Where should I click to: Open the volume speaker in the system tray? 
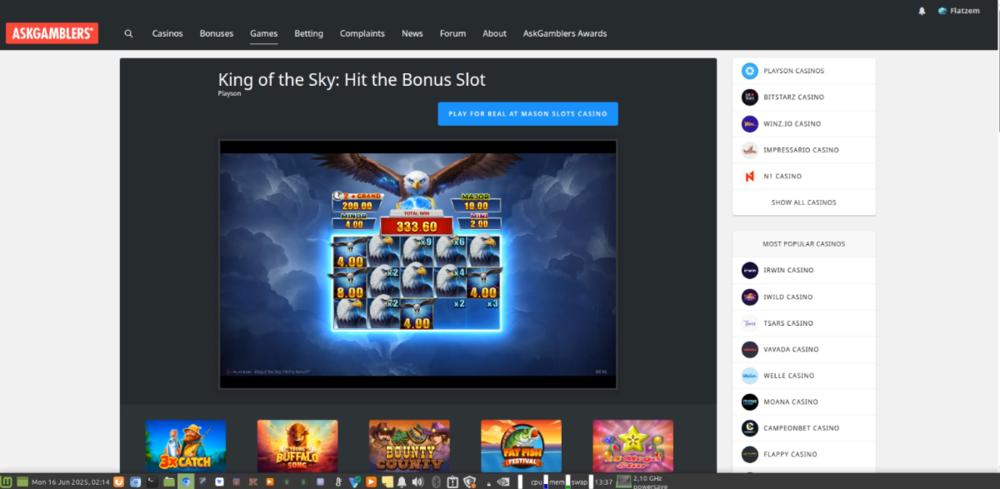coord(418,481)
